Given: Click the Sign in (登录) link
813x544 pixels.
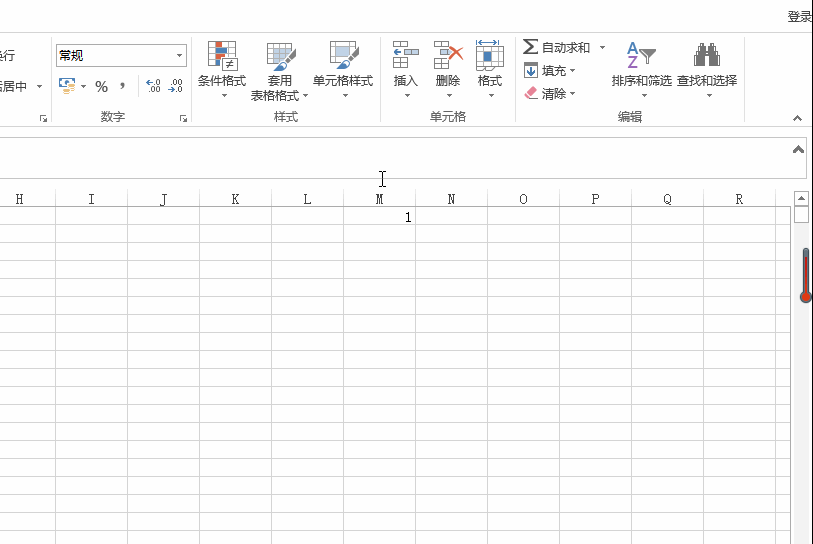Looking at the screenshot, I should tap(800, 17).
